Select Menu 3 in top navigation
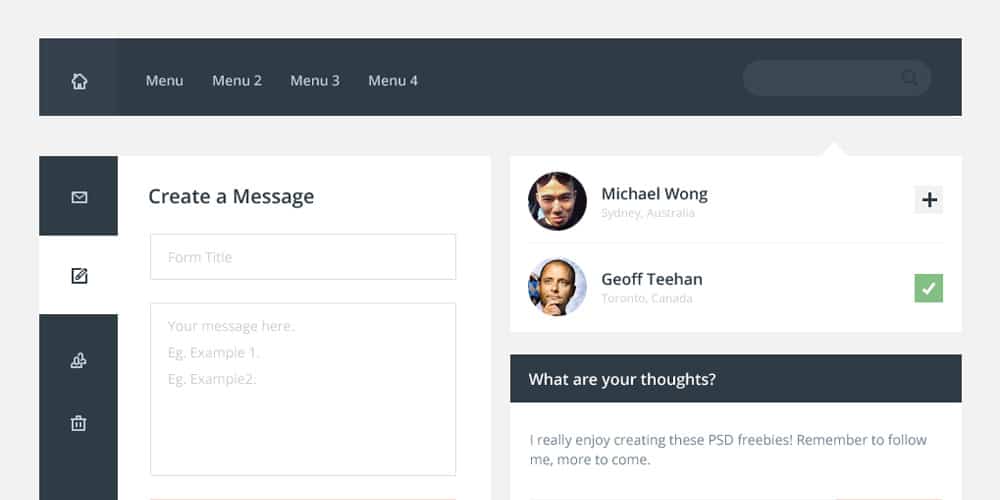The height and width of the screenshot is (500, 1000). coord(315,81)
